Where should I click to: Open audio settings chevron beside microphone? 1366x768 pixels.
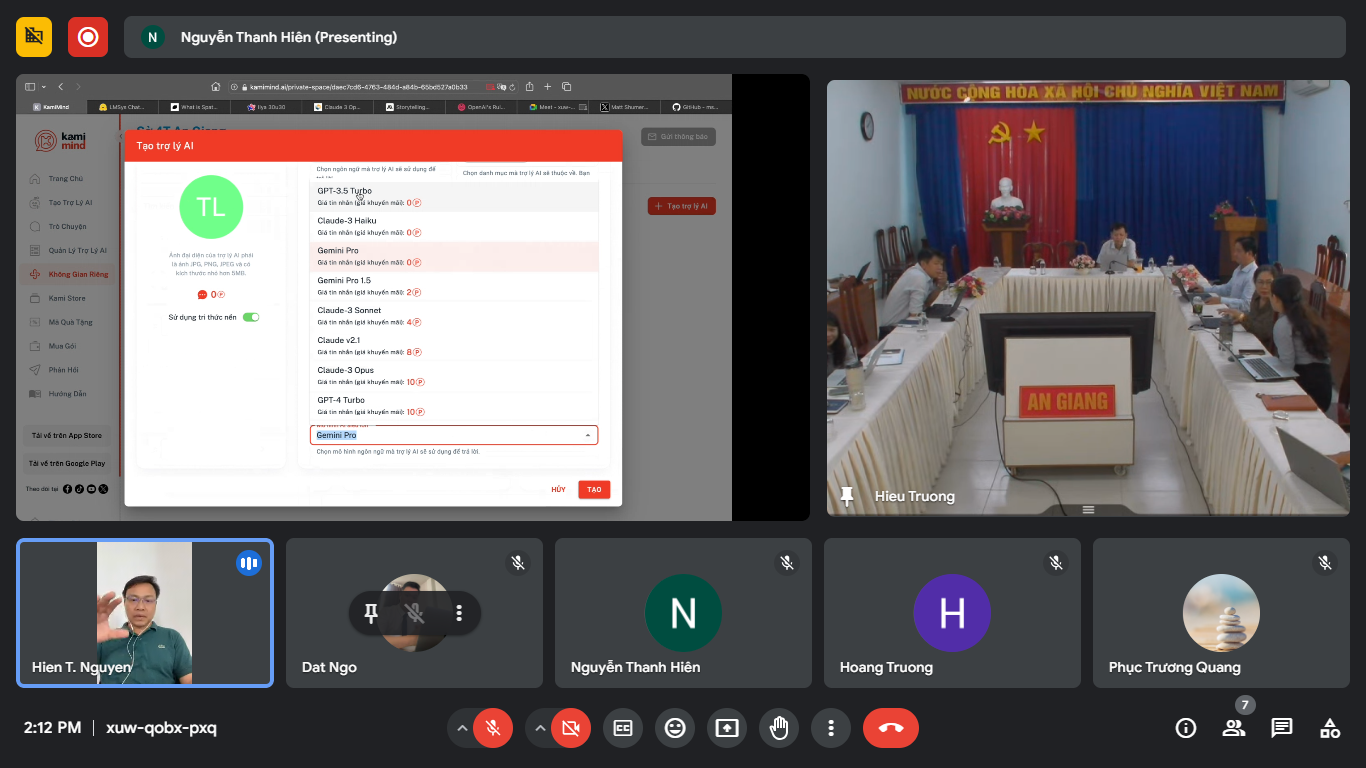pos(461,728)
